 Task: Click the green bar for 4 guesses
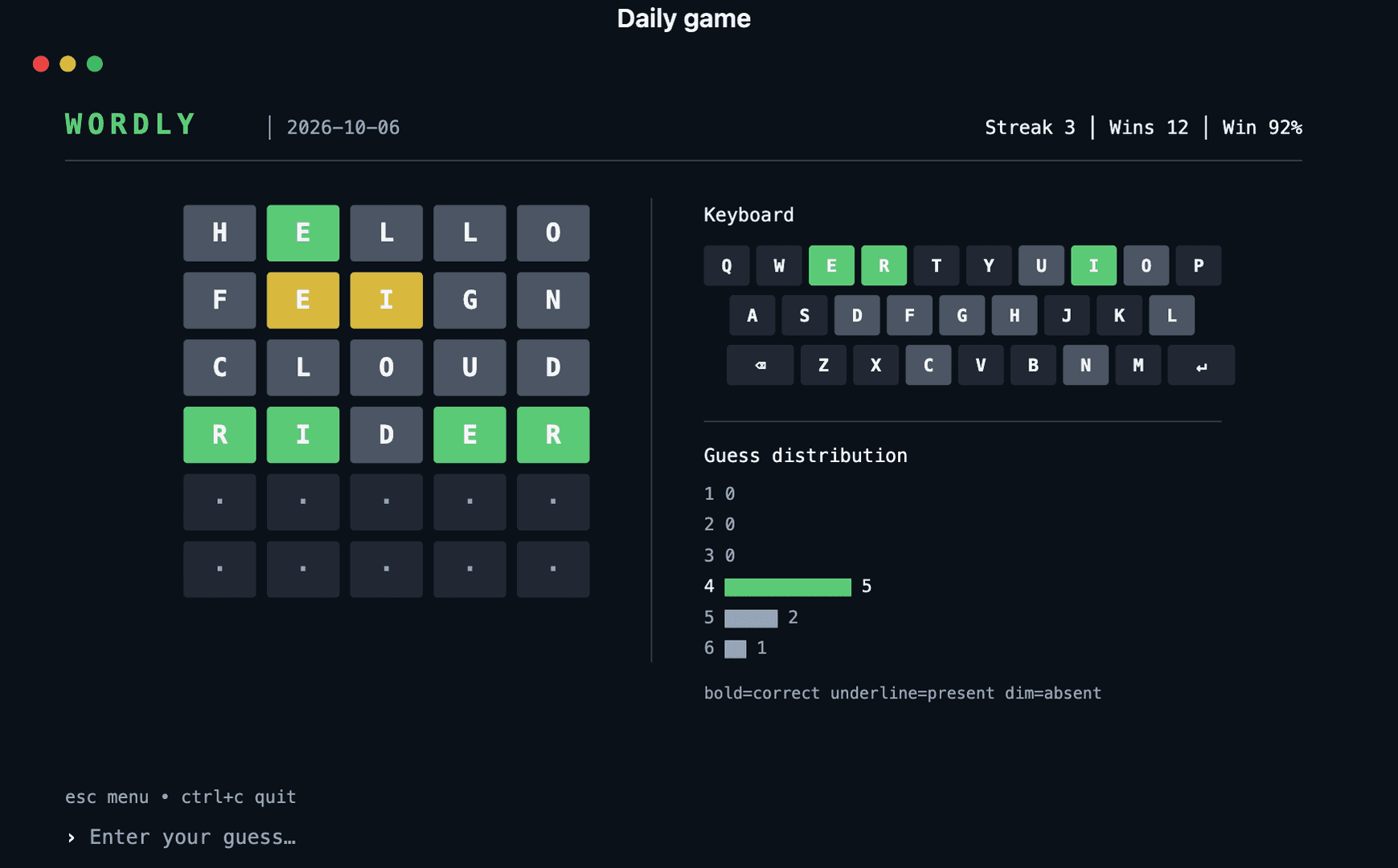[x=788, y=587]
